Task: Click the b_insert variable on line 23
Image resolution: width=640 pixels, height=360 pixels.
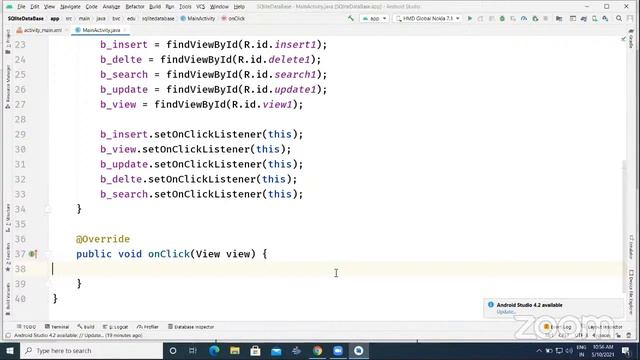Action: [x=124, y=44]
